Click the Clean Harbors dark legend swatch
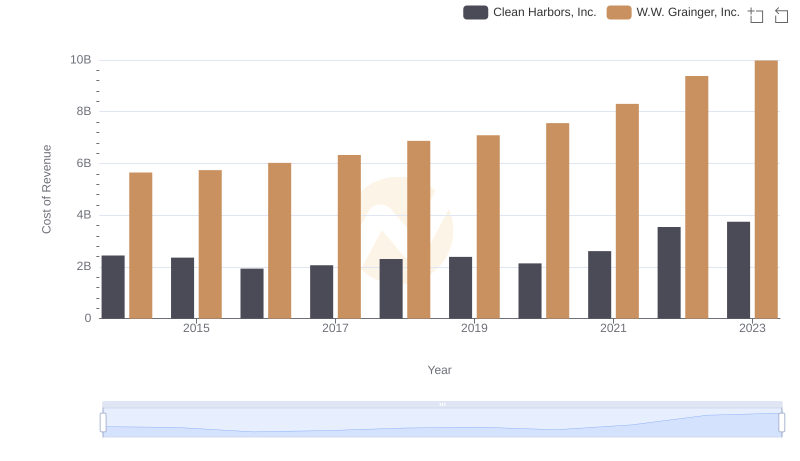 pos(476,12)
